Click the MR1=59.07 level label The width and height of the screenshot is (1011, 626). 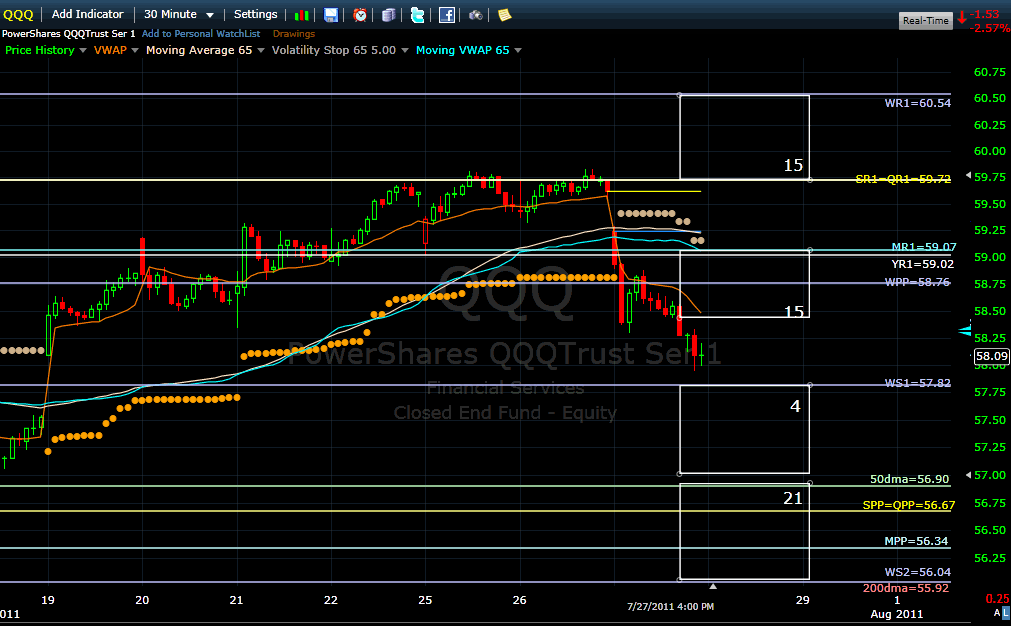click(924, 247)
